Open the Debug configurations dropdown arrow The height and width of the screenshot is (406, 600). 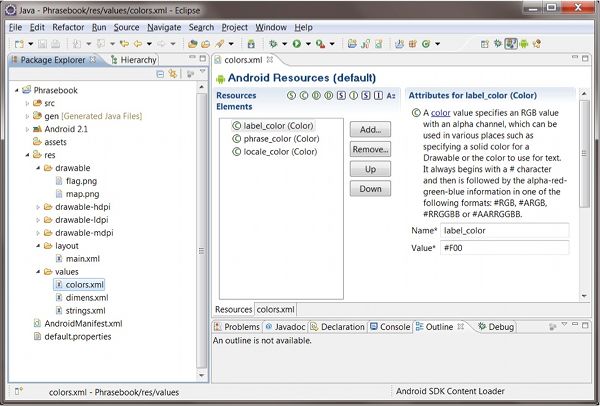[284, 44]
